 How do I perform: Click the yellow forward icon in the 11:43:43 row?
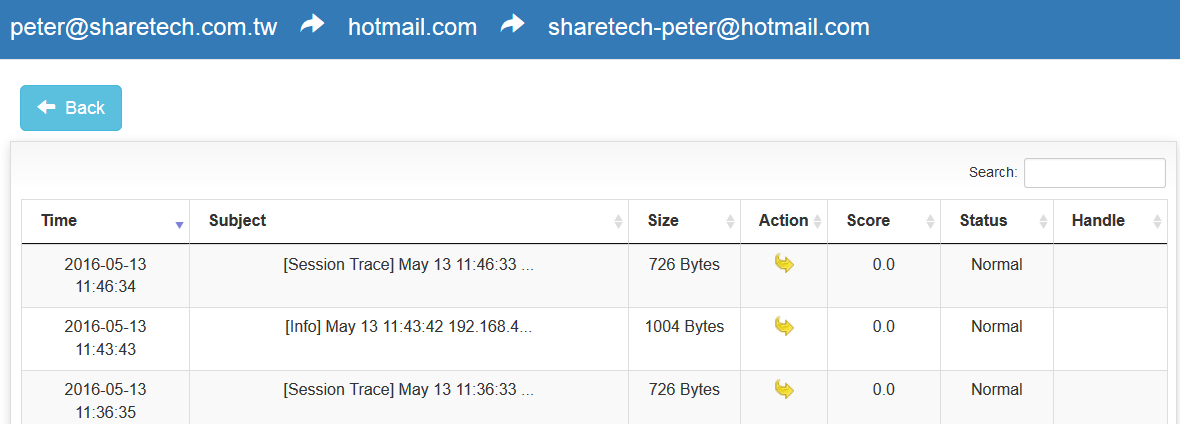pyautogui.click(x=784, y=326)
